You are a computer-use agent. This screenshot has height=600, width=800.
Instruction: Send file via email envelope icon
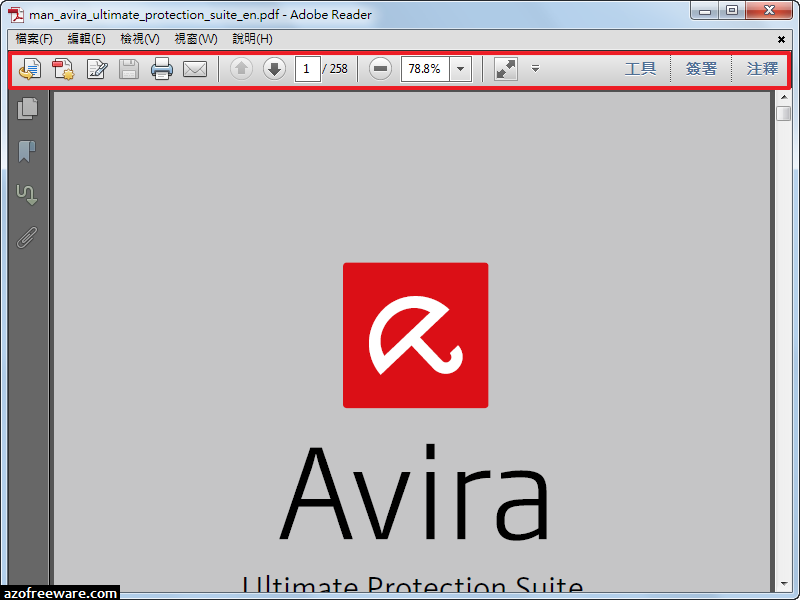tap(195, 69)
